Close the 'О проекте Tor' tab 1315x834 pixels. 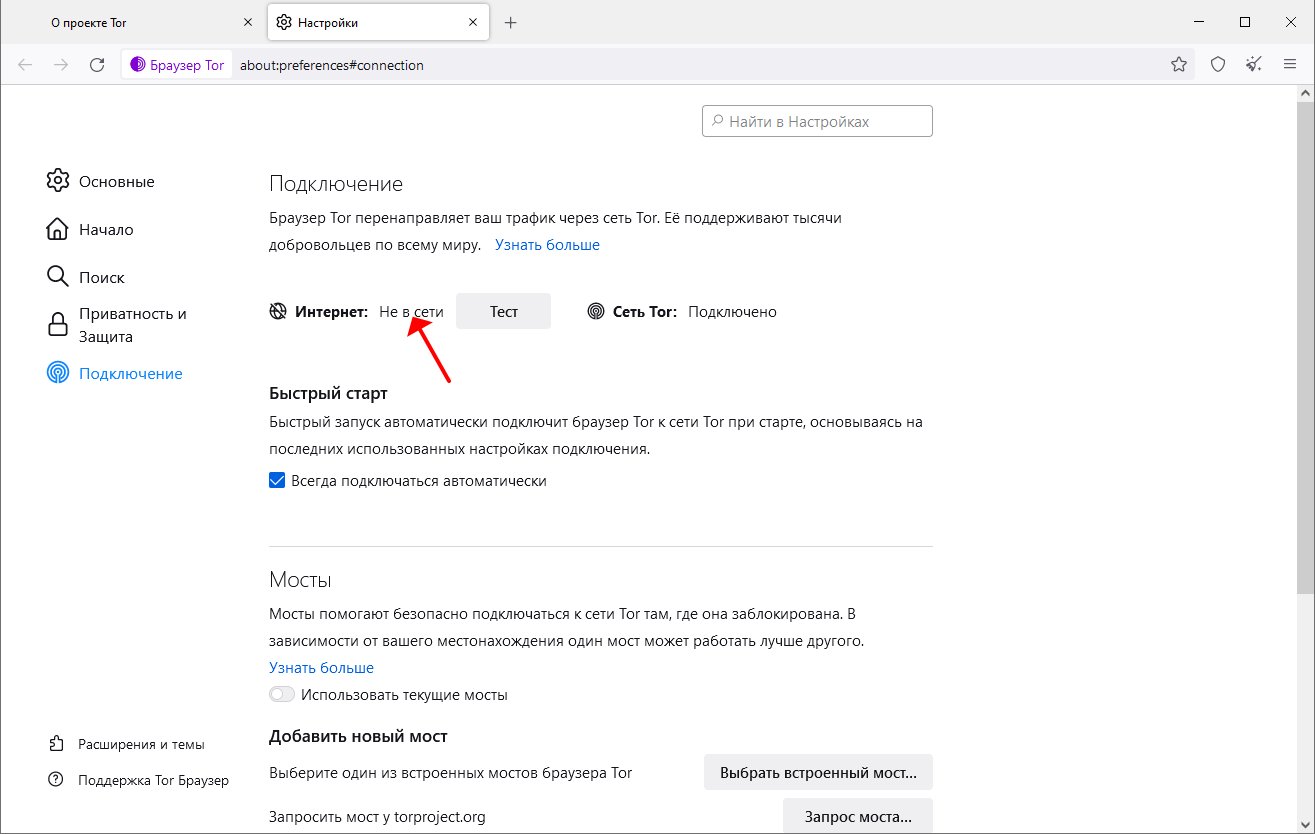[249, 22]
